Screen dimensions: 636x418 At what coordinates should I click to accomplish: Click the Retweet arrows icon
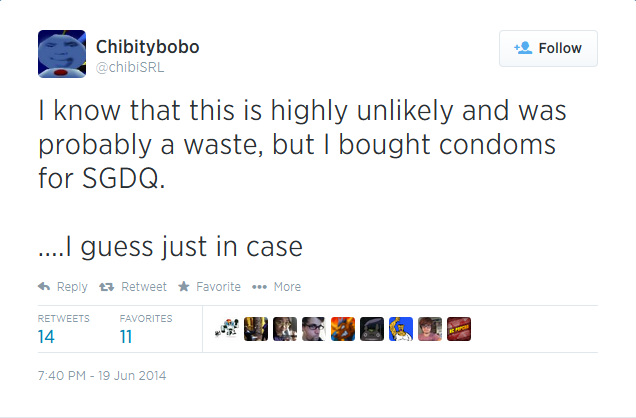(107, 287)
